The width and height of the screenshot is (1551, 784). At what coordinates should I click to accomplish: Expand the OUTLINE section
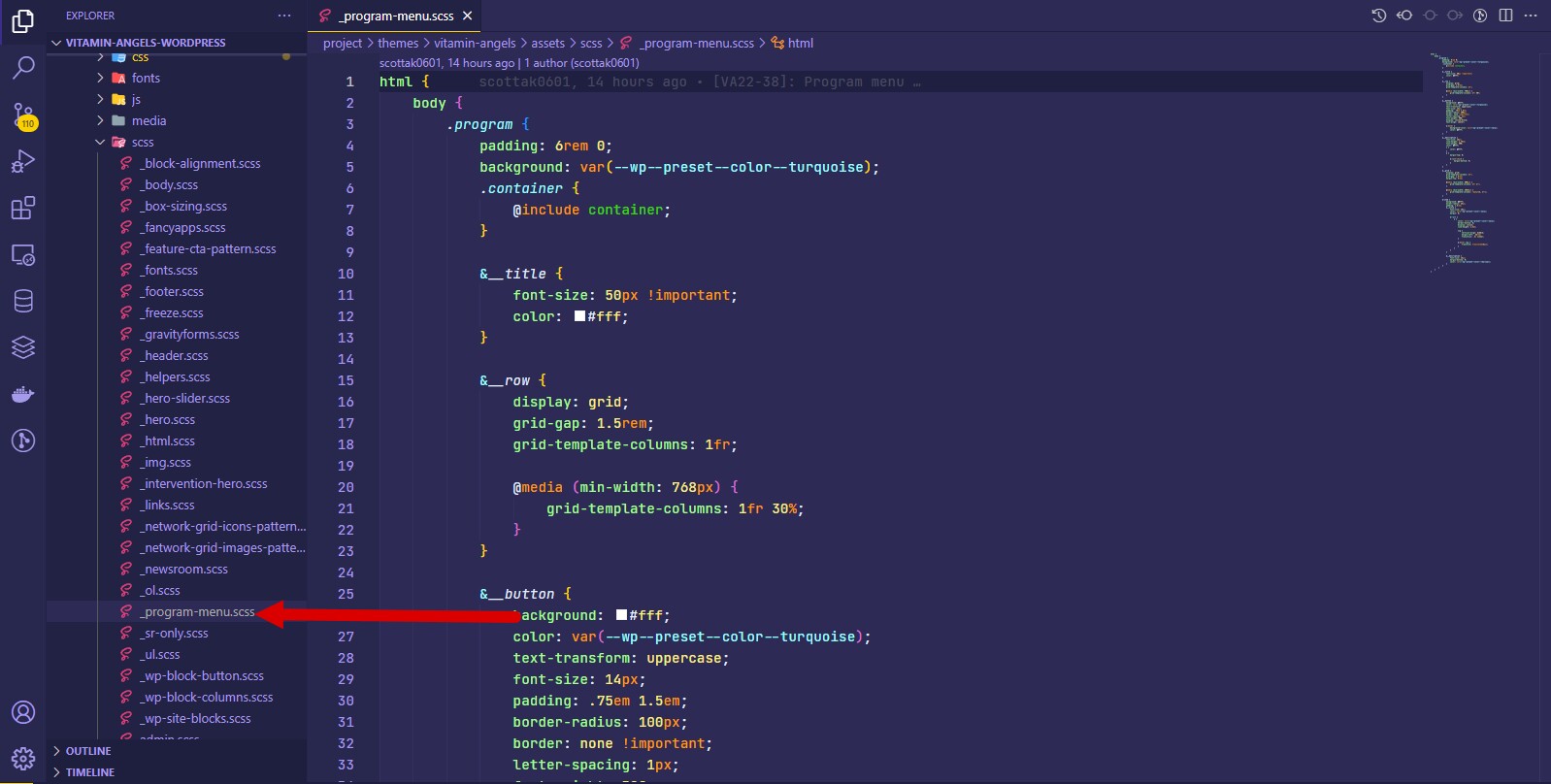click(x=87, y=751)
